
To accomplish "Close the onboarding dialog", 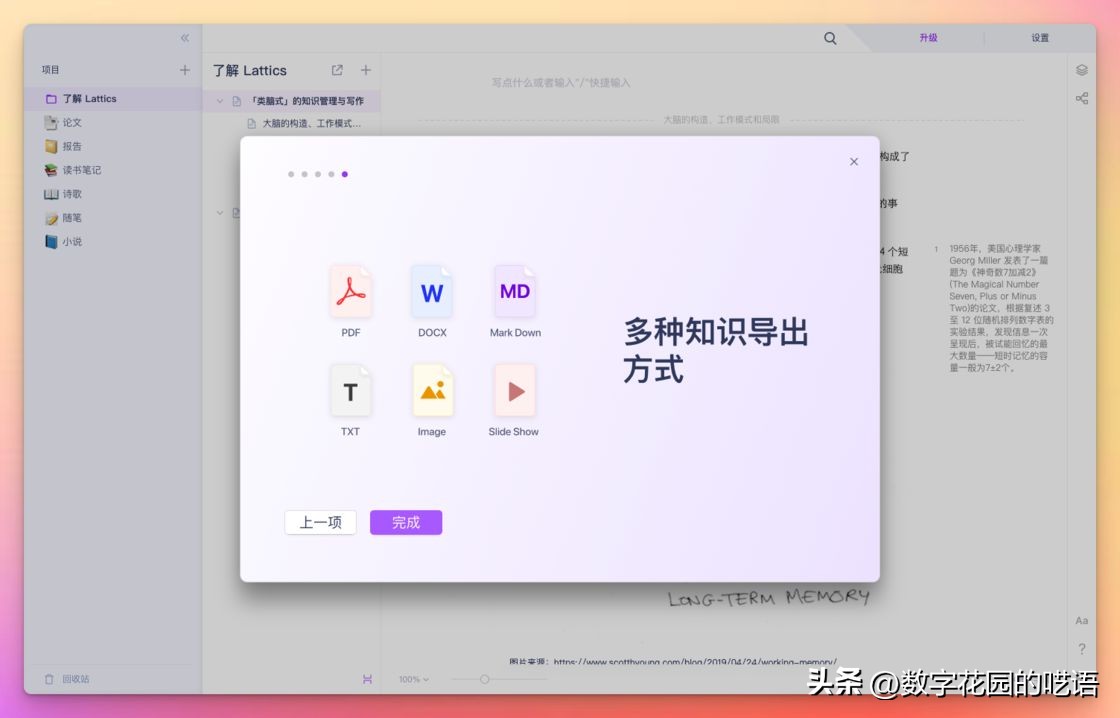I will [854, 161].
